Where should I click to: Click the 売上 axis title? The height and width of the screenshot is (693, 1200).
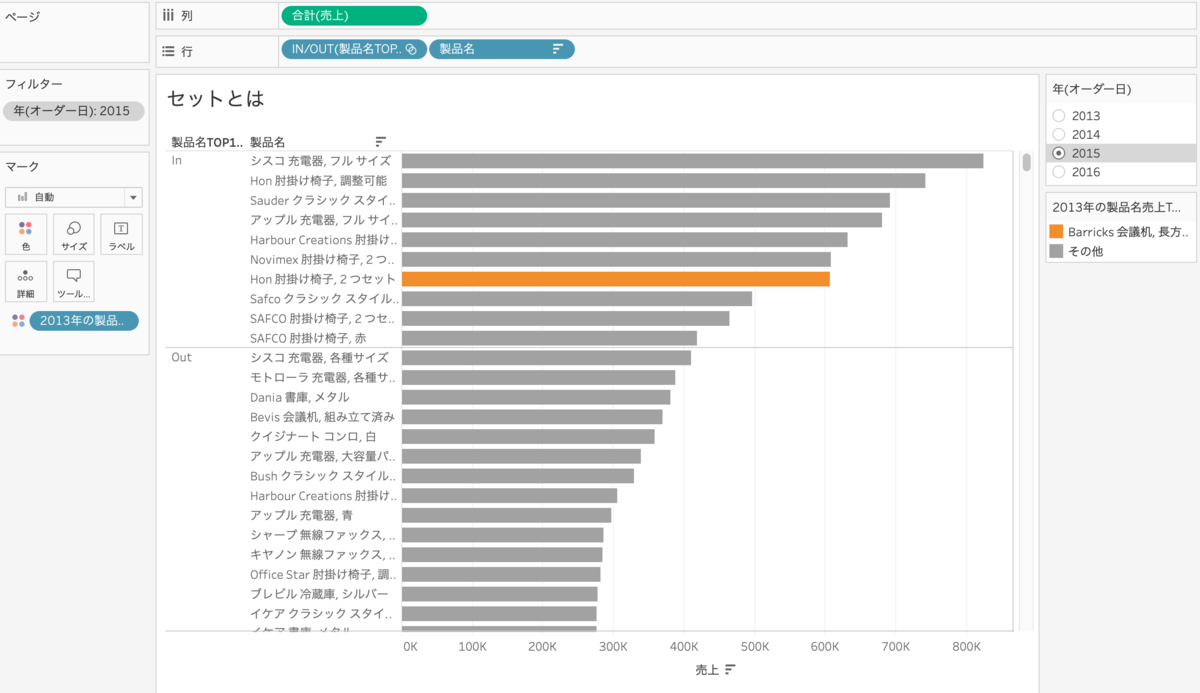point(707,669)
